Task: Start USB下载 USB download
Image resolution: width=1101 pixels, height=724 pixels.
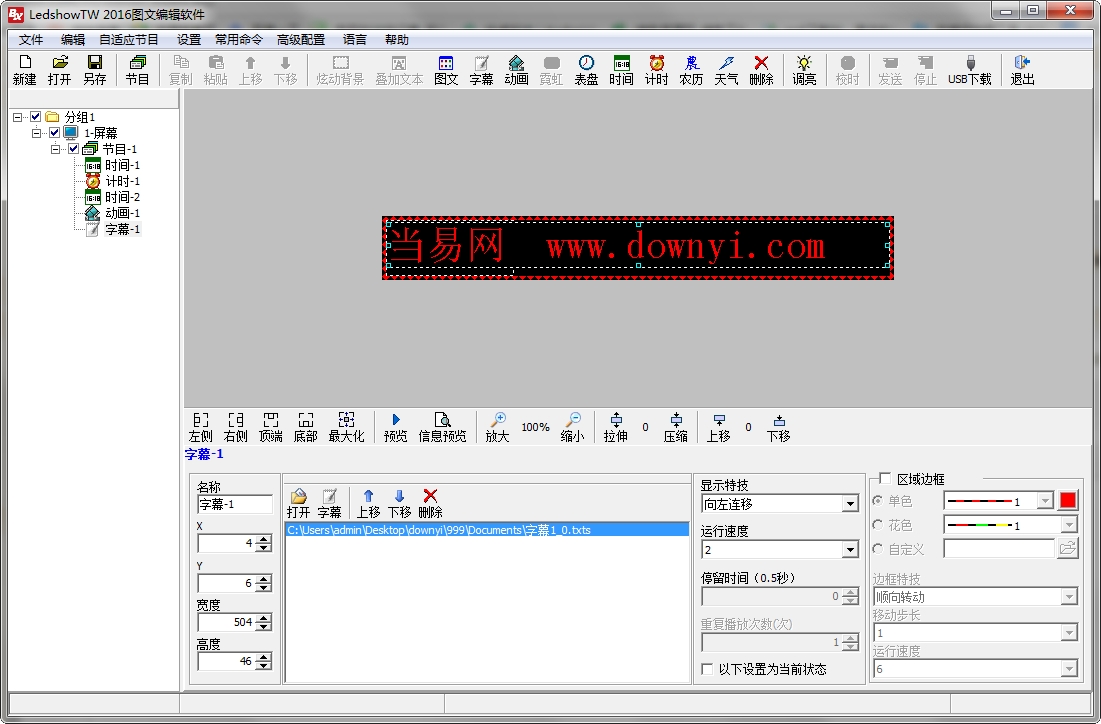Action: click(969, 70)
